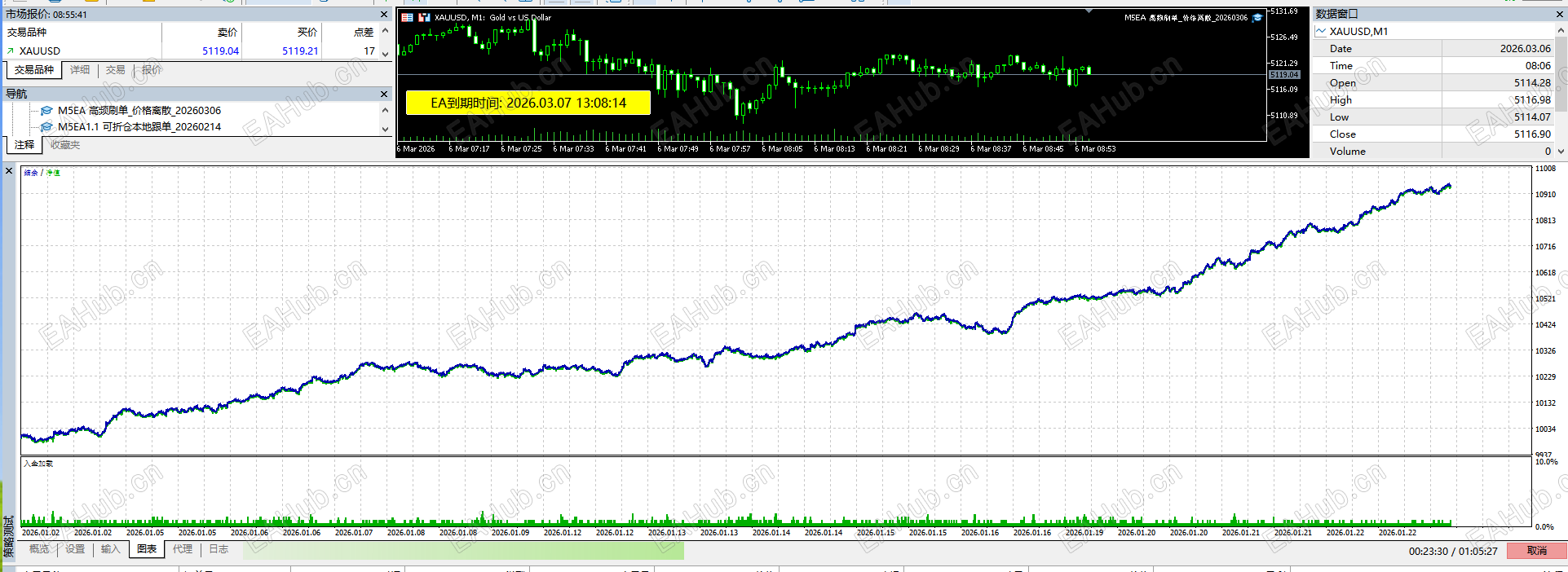Click Market Watch scroll down arrow

[x=386, y=53]
